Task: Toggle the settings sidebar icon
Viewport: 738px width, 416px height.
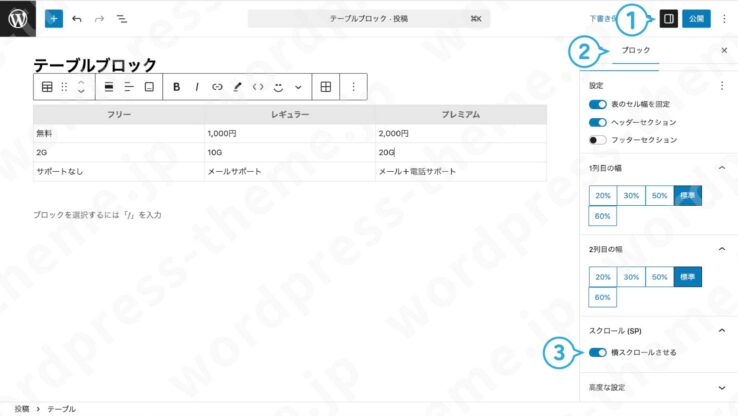Action: tap(668, 19)
